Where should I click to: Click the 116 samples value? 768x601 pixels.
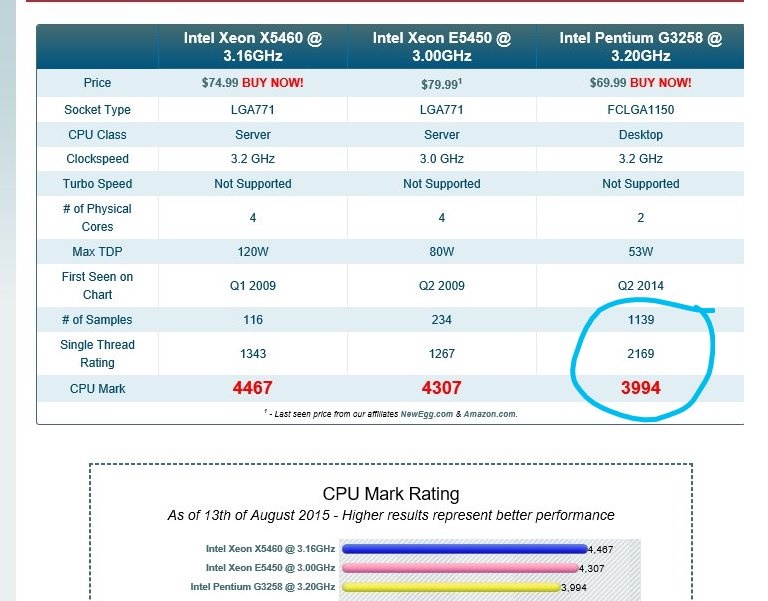pos(253,320)
